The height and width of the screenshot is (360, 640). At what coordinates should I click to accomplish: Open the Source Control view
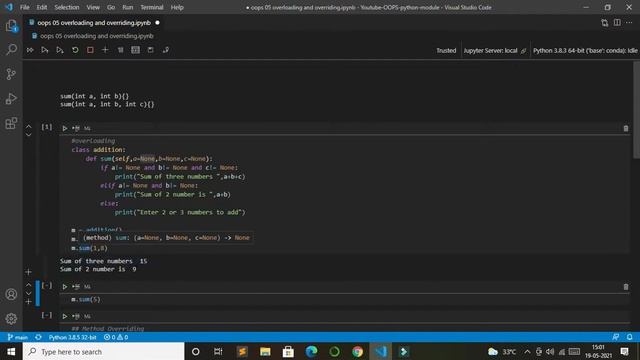(x=11, y=74)
